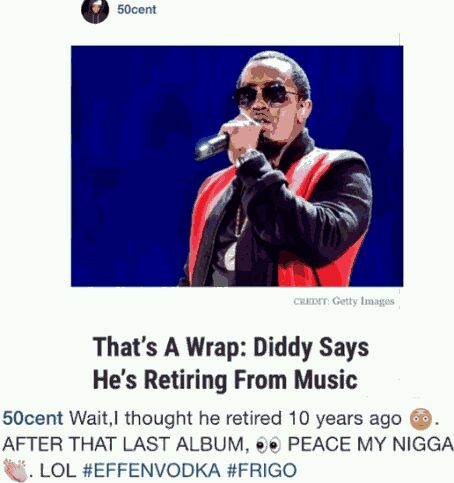Click the headline line That's A Wrap: Diddy Says
Viewport: 454px width, 483px height.
click(231, 347)
